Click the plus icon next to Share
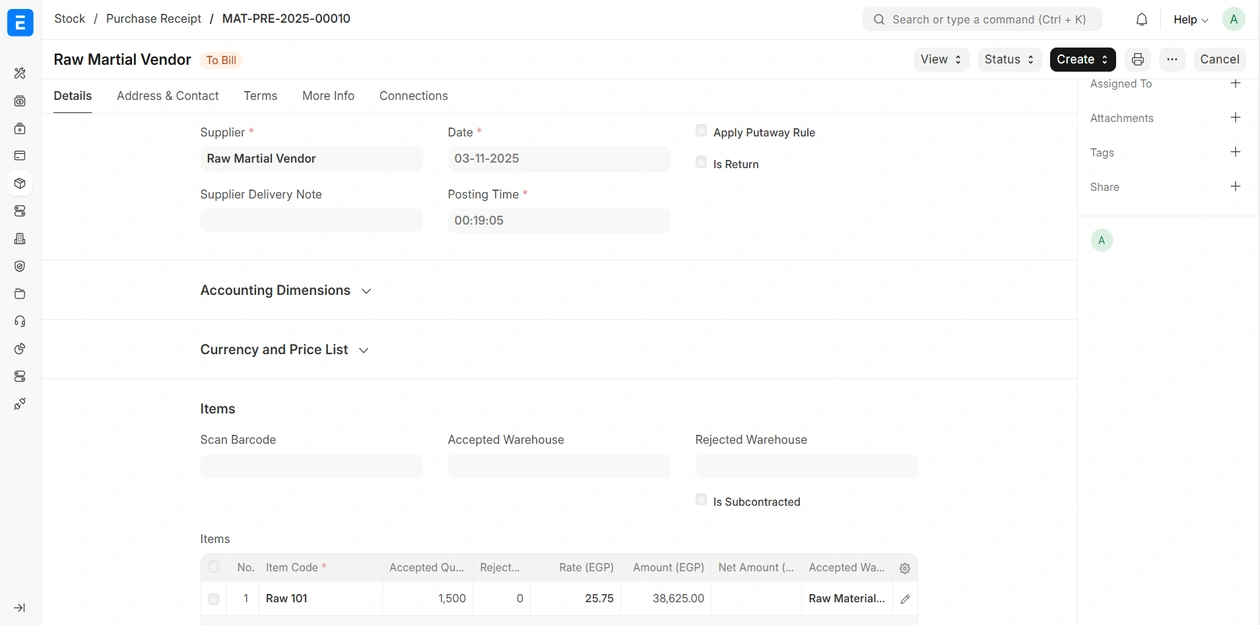The height and width of the screenshot is (625, 1260). [1235, 187]
